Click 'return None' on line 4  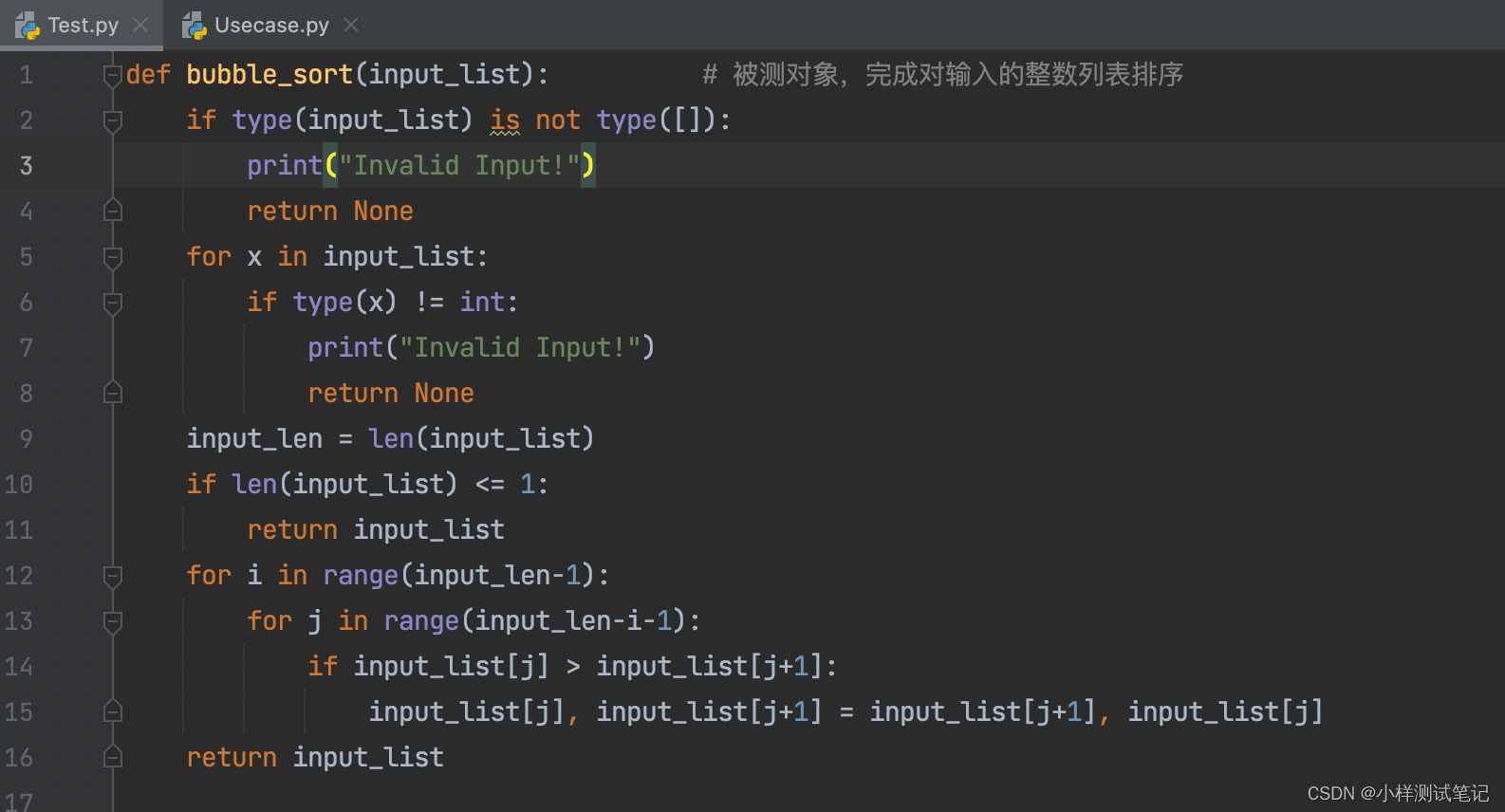(330, 212)
